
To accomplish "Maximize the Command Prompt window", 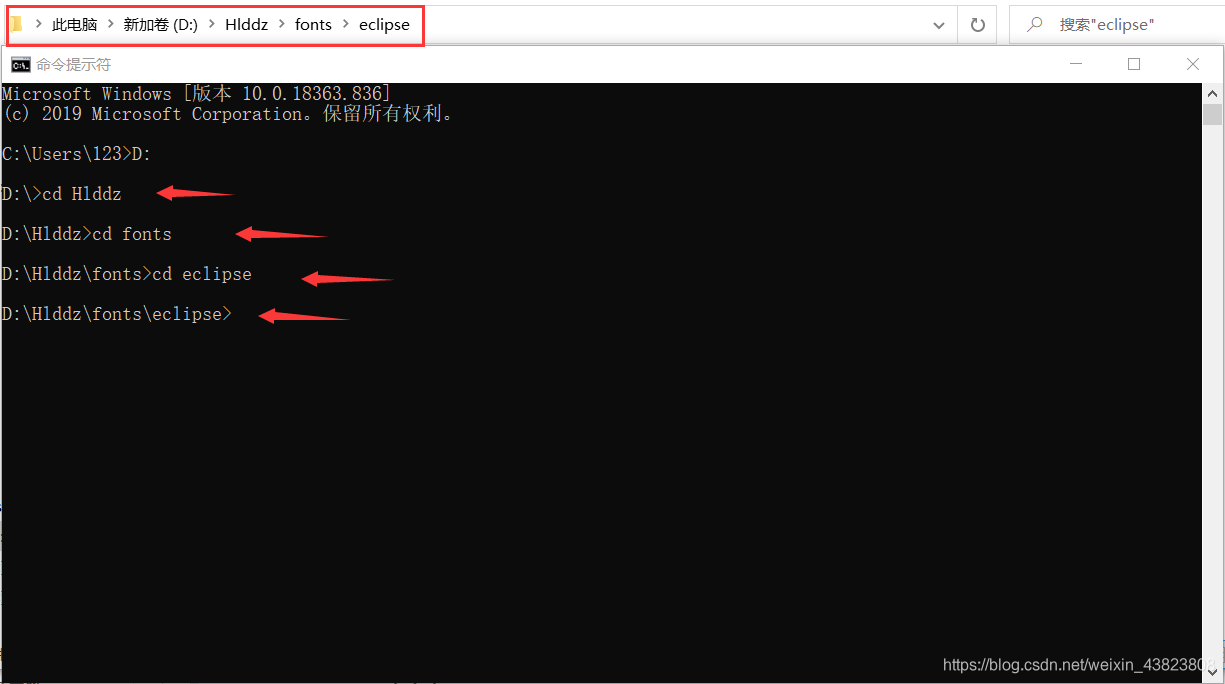I will 1134,64.
